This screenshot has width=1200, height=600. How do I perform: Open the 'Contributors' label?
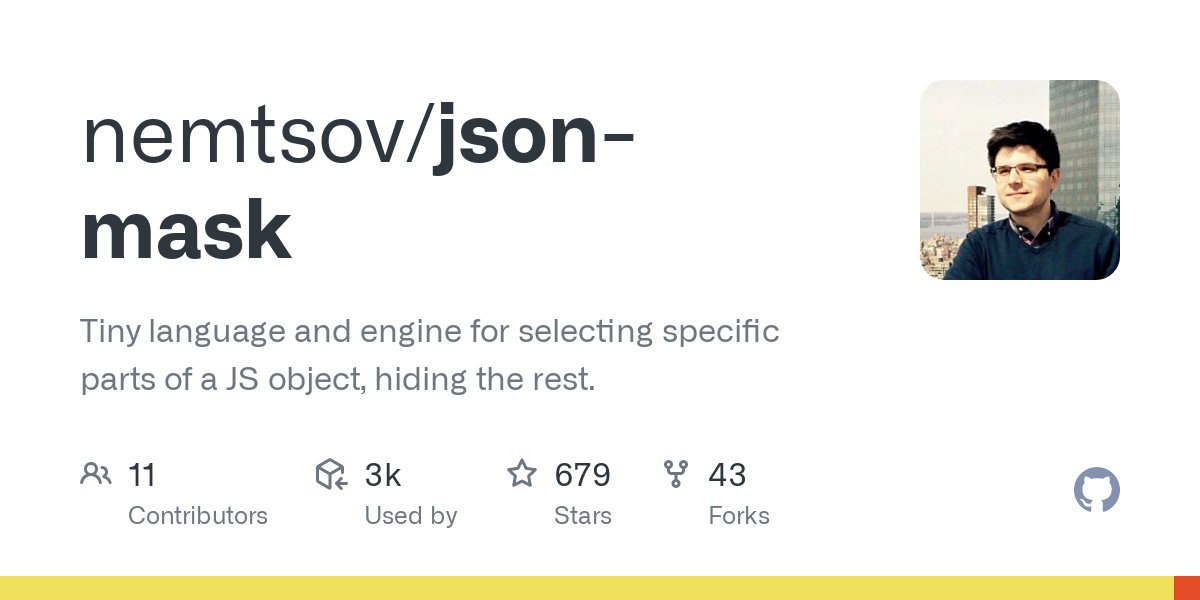click(198, 516)
